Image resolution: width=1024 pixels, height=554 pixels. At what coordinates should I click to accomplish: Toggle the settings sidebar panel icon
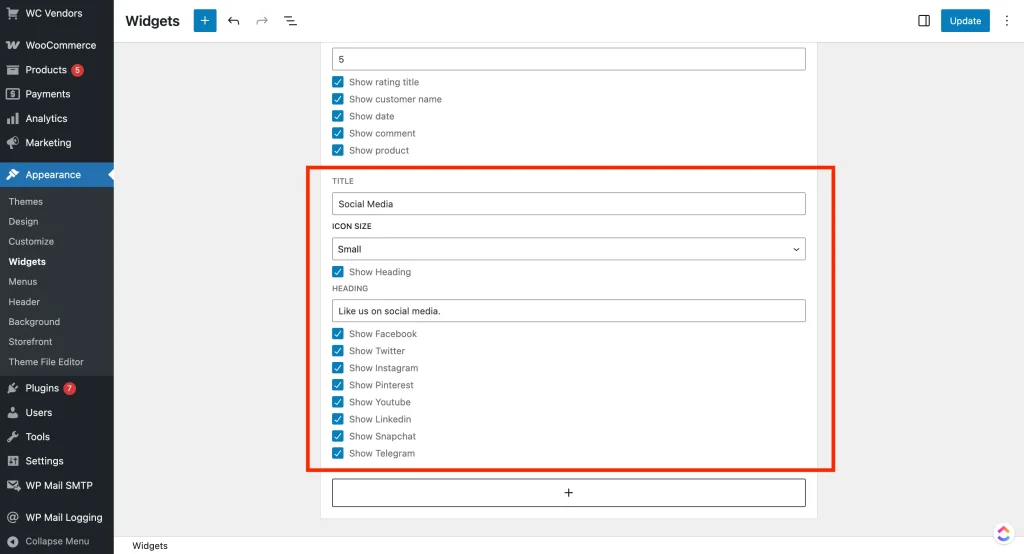(924, 21)
